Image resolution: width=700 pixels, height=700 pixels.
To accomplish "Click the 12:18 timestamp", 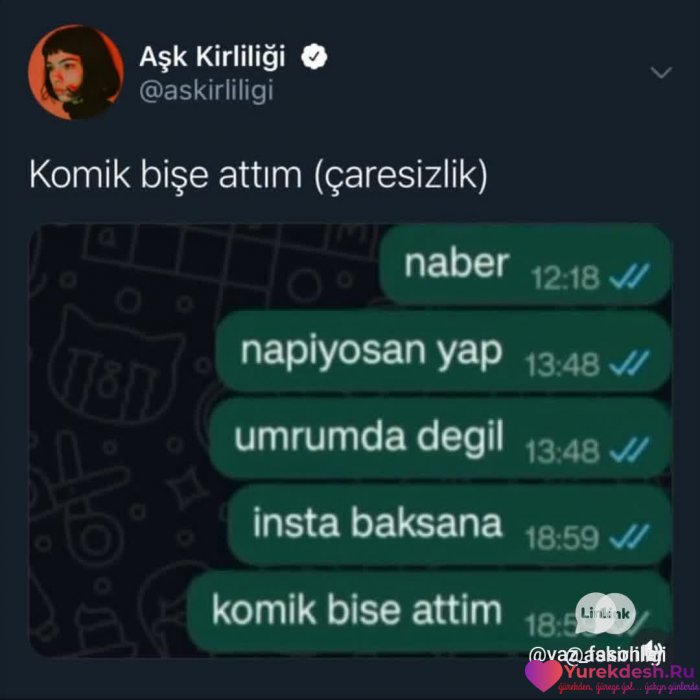I will click(565, 278).
